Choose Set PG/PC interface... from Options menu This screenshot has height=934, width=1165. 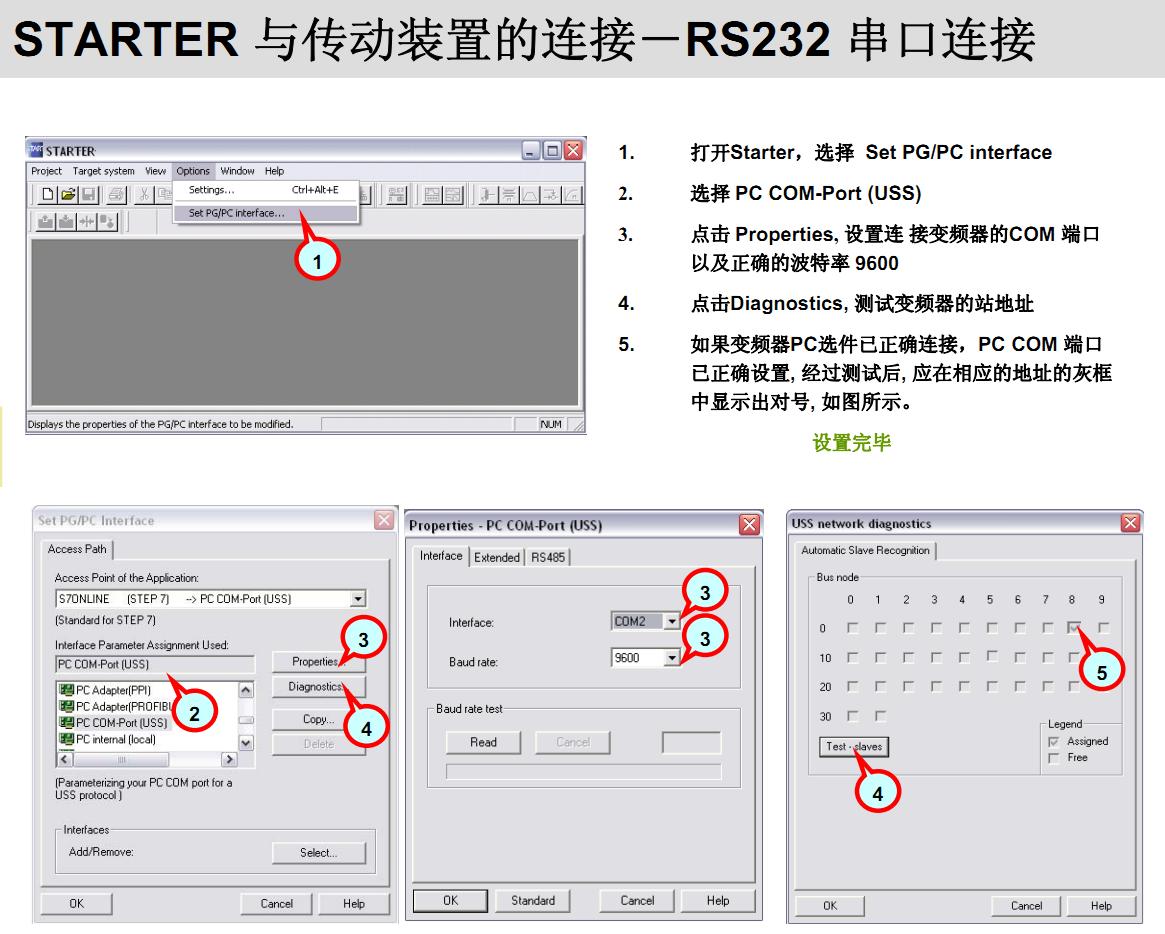[x=266, y=213]
